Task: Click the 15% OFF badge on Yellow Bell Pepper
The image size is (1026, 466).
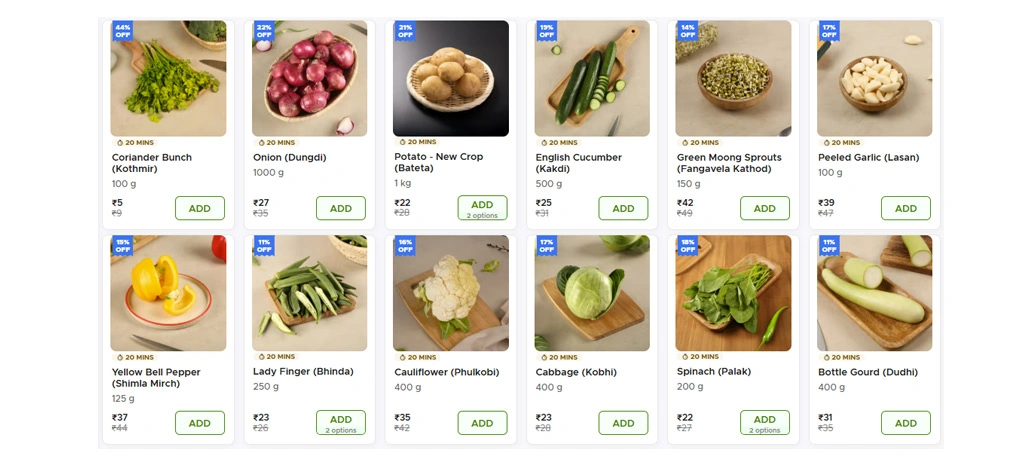Action: click(123, 245)
